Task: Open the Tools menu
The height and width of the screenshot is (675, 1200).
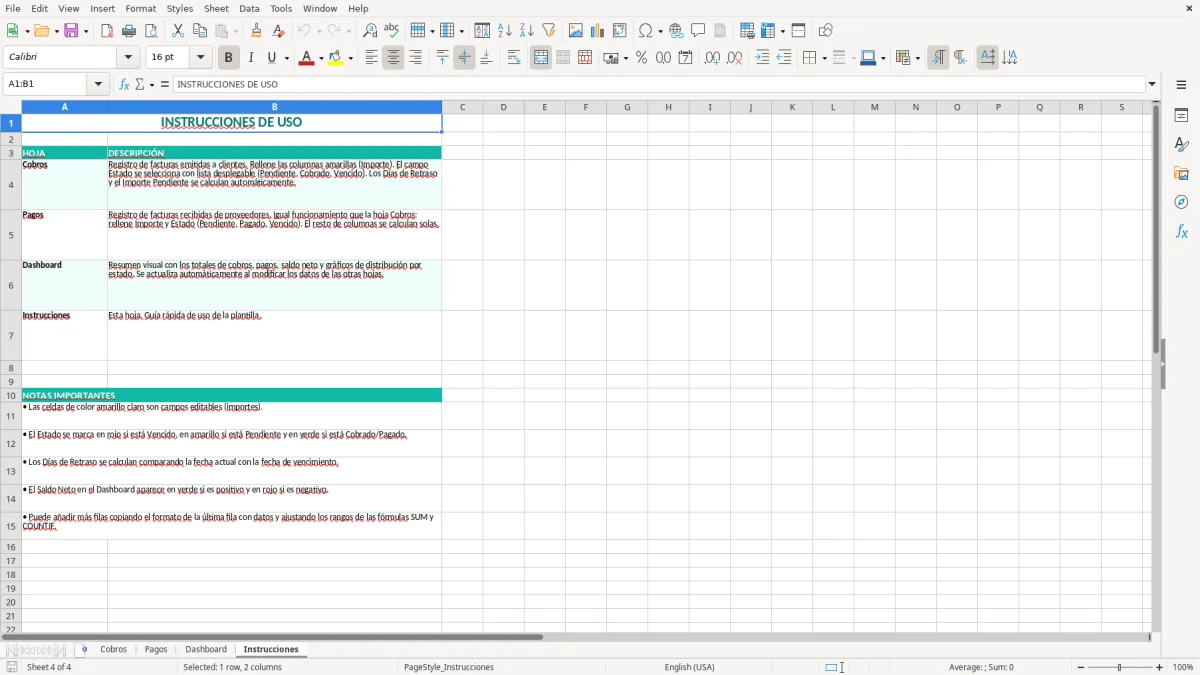Action: coord(281,9)
